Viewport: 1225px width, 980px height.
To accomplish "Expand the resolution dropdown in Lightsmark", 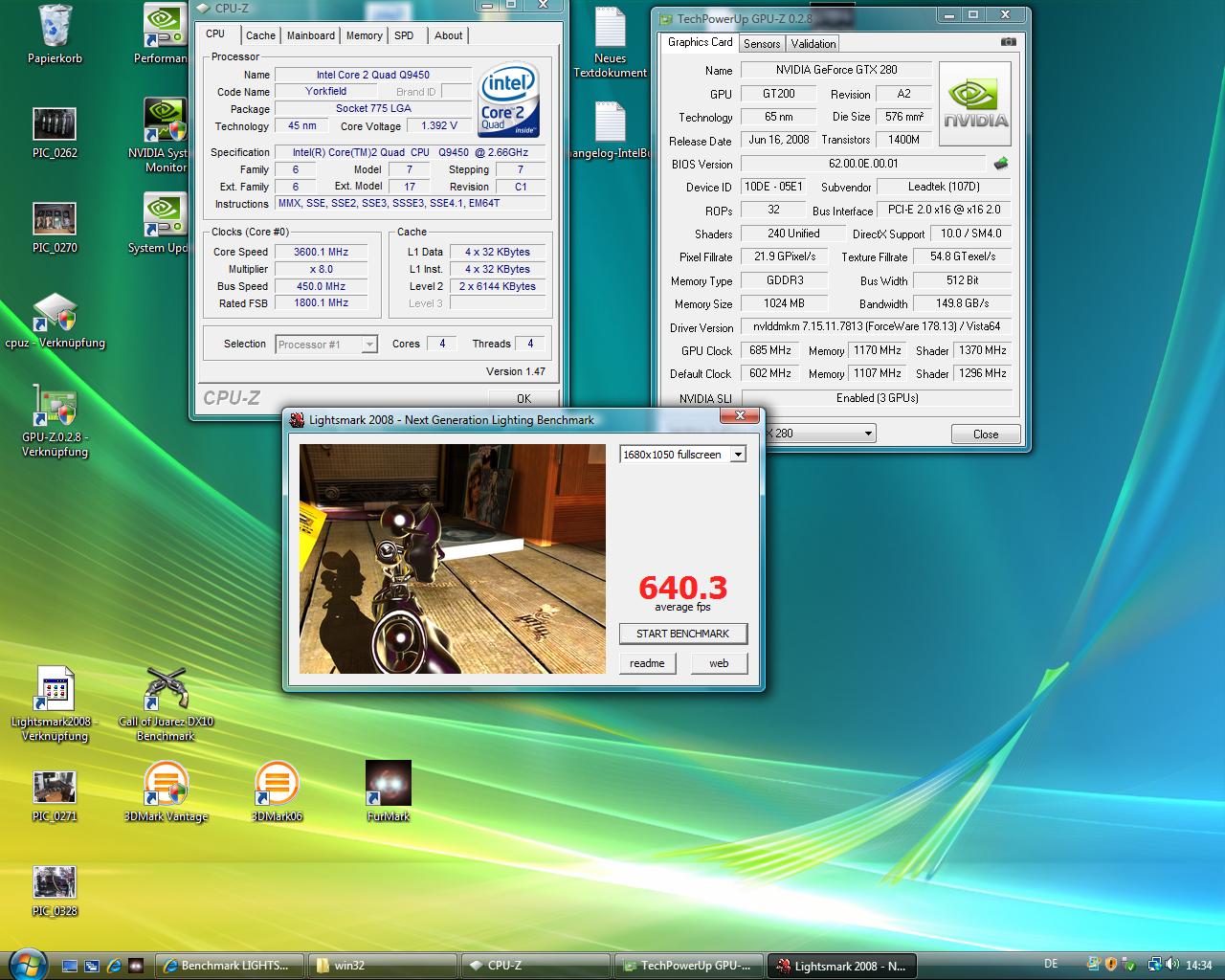I will (x=738, y=455).
